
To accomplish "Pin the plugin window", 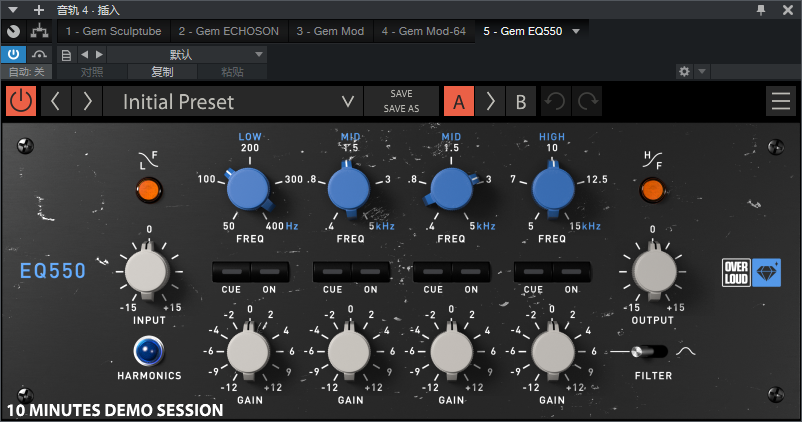I will [761, 9].
